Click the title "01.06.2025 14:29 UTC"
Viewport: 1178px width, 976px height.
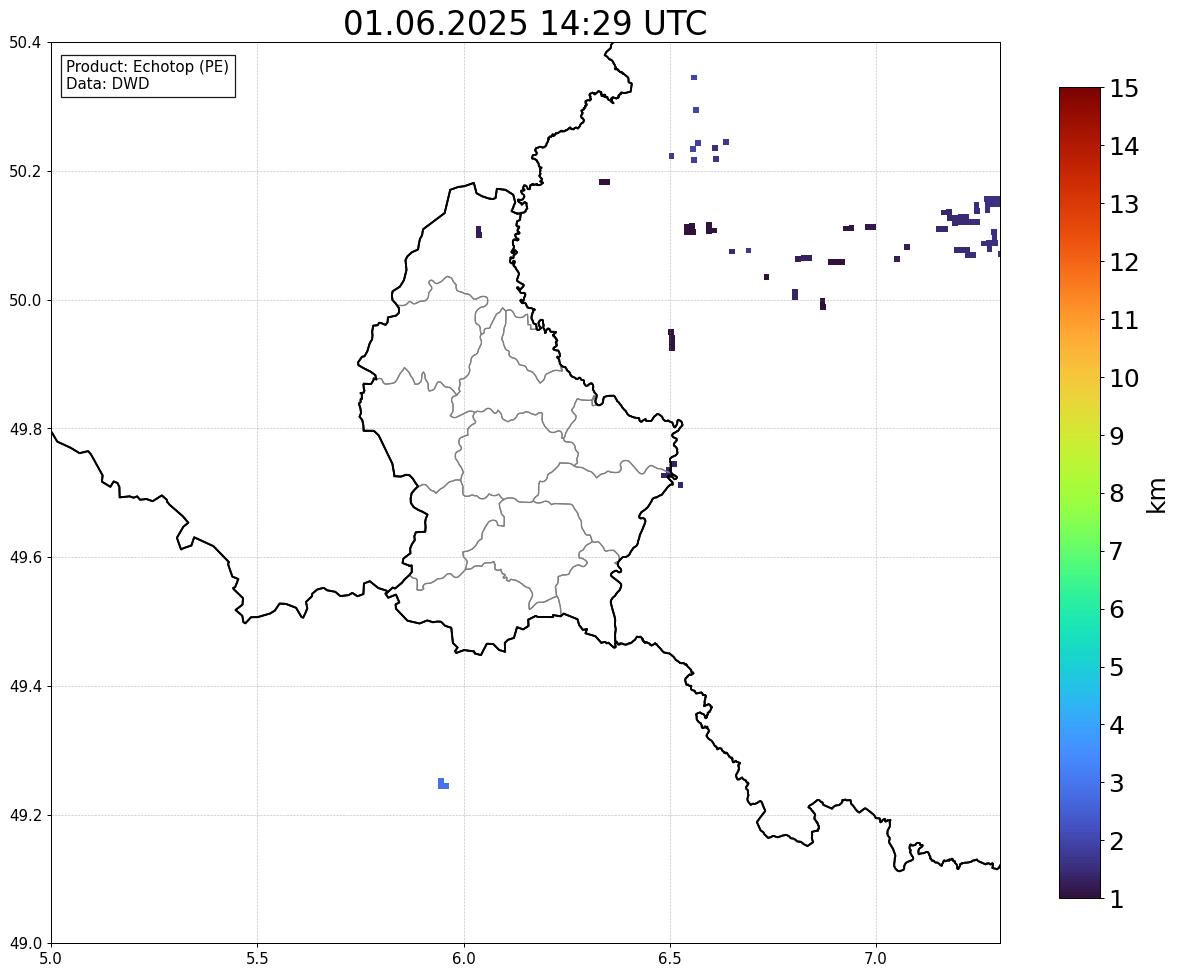[x=525, y=23]
